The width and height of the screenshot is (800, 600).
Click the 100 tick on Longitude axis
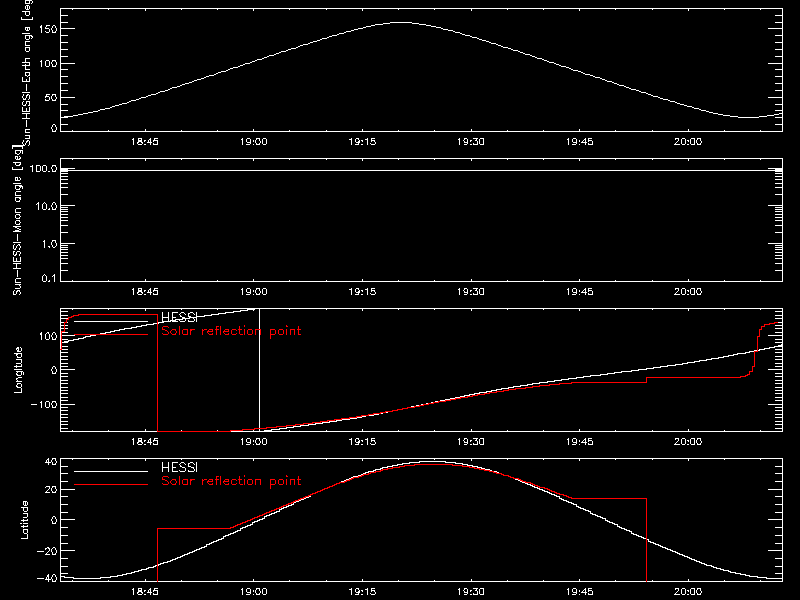48,336
